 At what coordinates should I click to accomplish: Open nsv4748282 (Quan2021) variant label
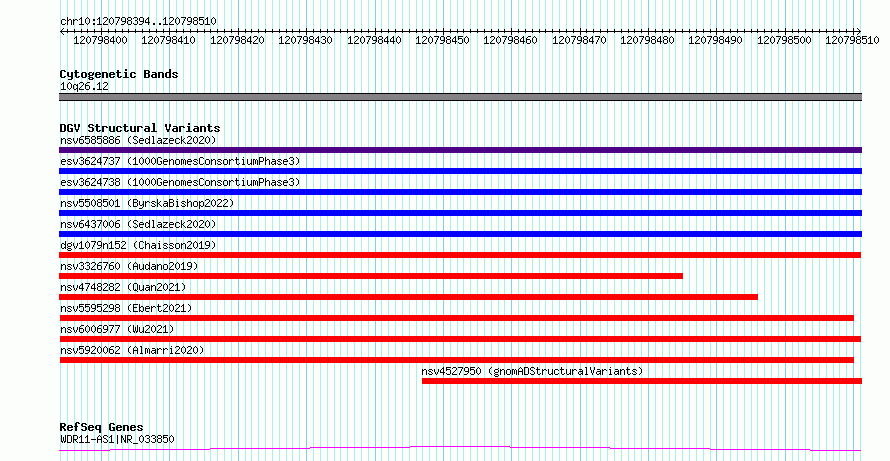pyautogui.click(x=123, y=287)
